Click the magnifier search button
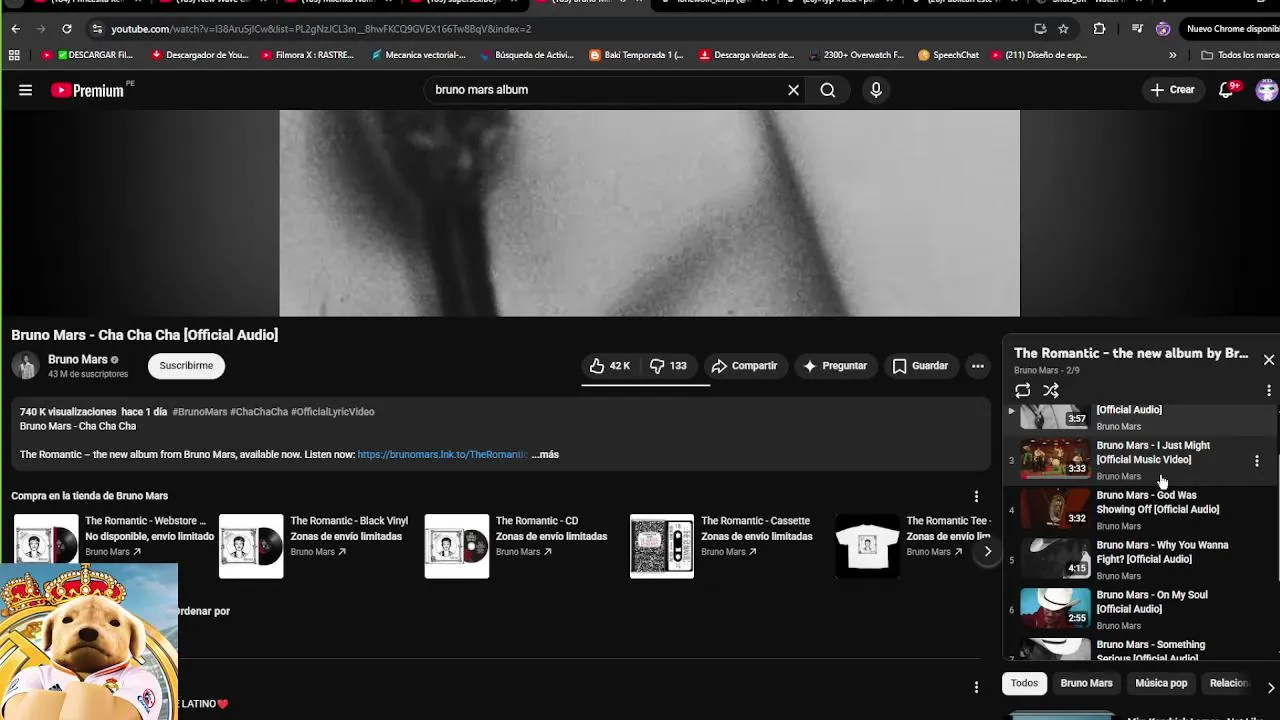The image size is (1280, 720). [828, 90]
